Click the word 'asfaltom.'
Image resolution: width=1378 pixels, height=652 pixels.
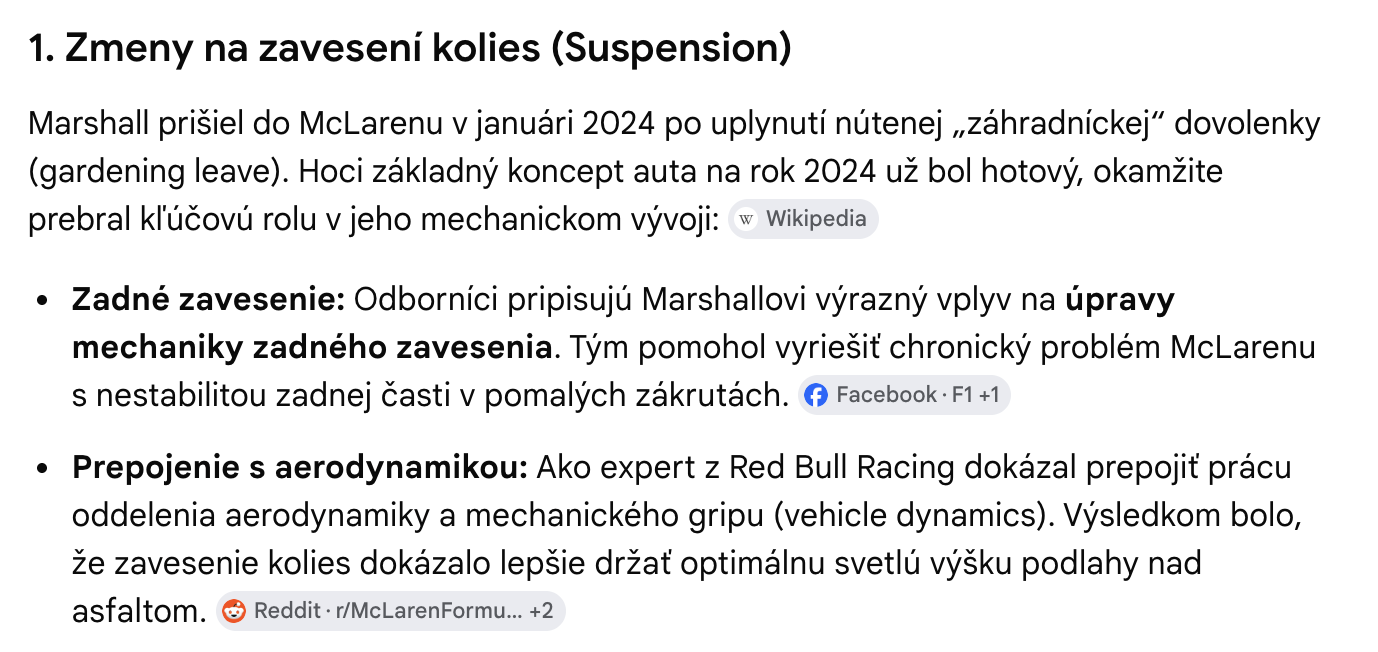pyautogui.click(x=139, y=611)
